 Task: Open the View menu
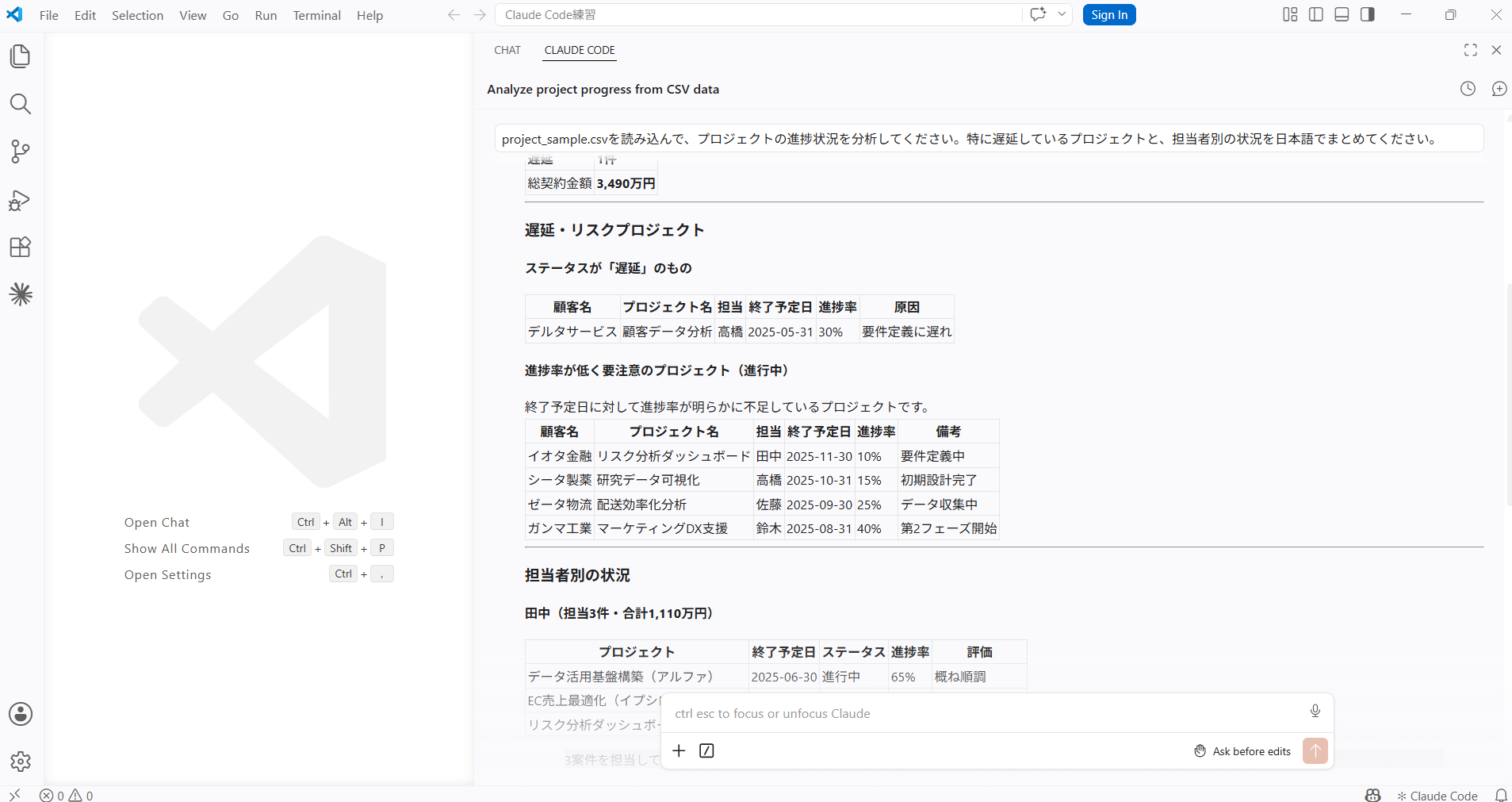pos(193,15)
